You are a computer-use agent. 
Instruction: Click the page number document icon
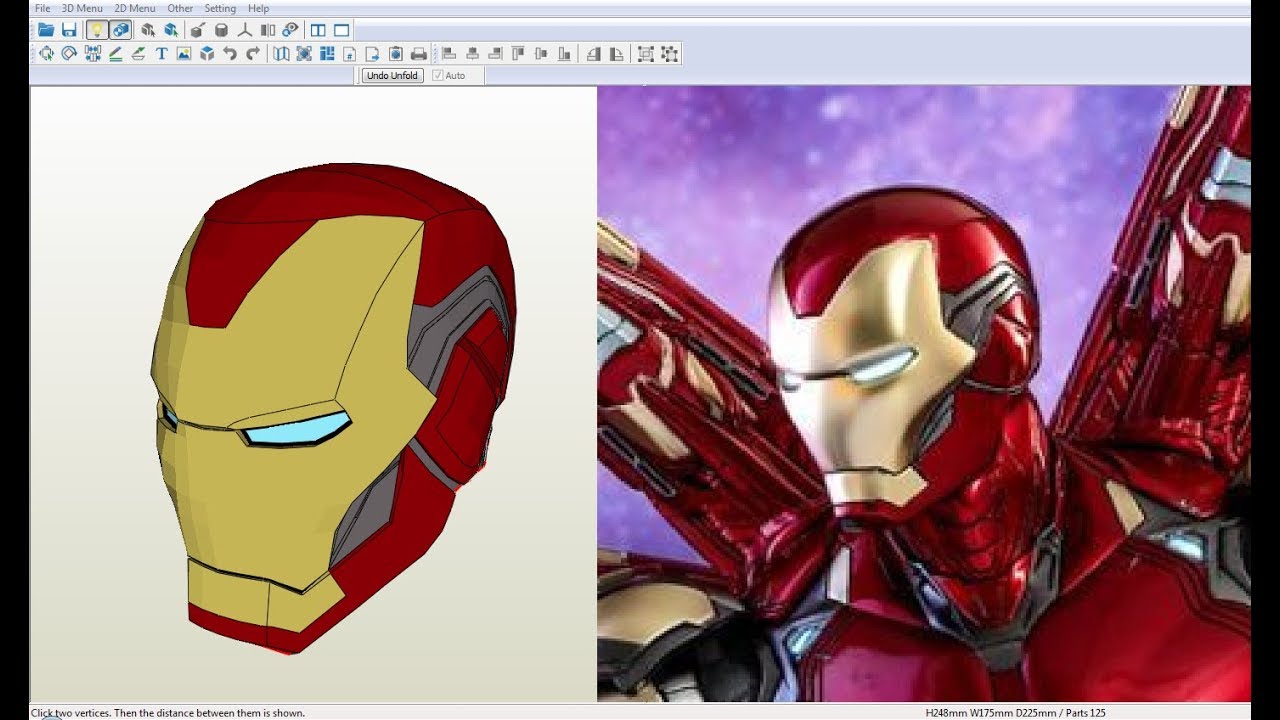coord(349,54)
